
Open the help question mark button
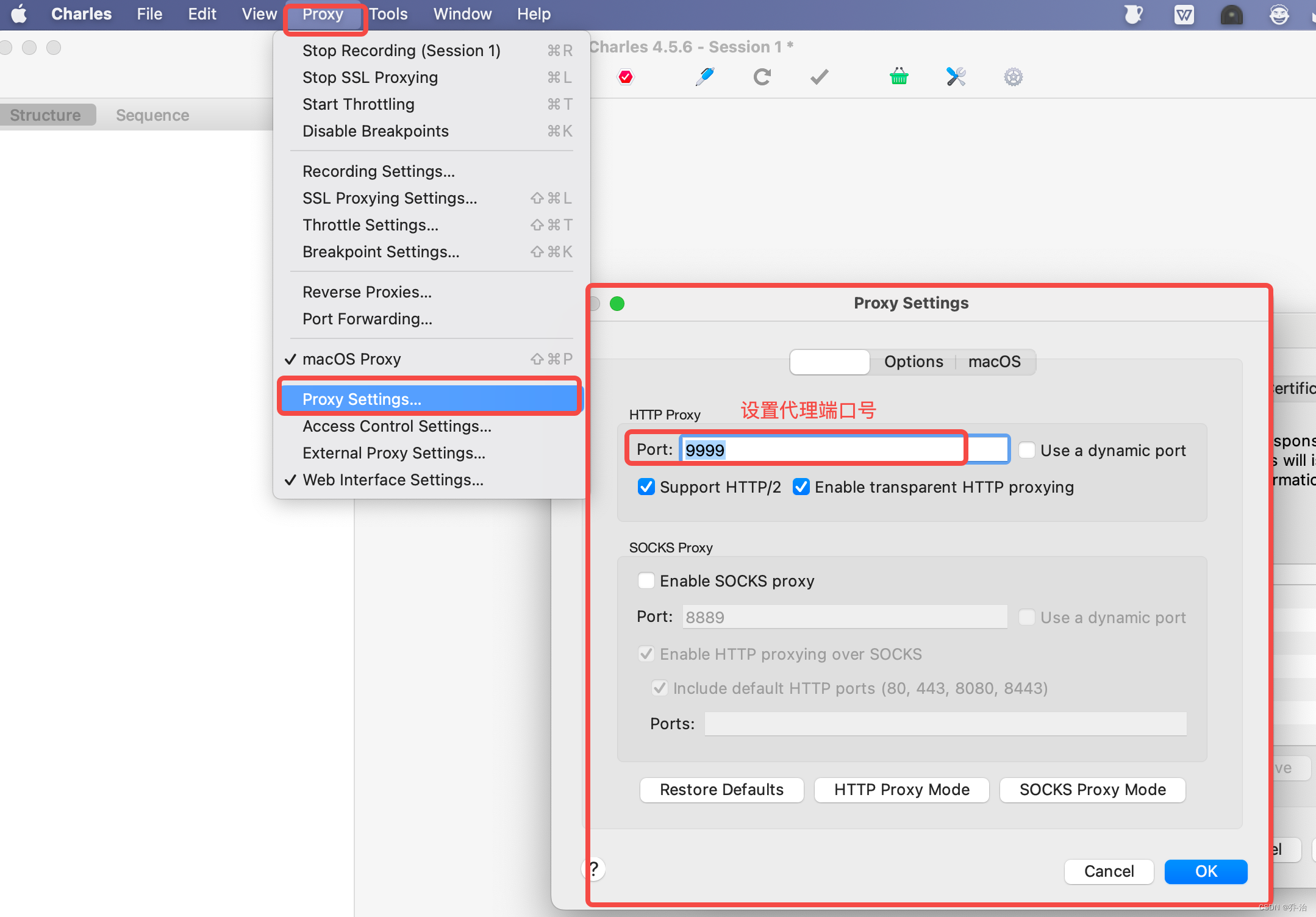[x=595, y=869]
